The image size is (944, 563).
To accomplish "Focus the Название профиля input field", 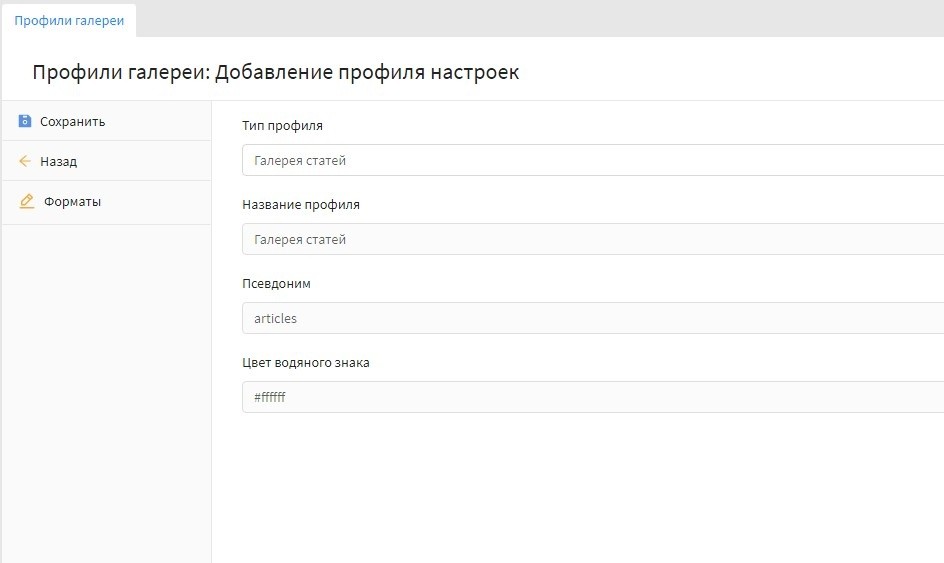I will point(592,239).
